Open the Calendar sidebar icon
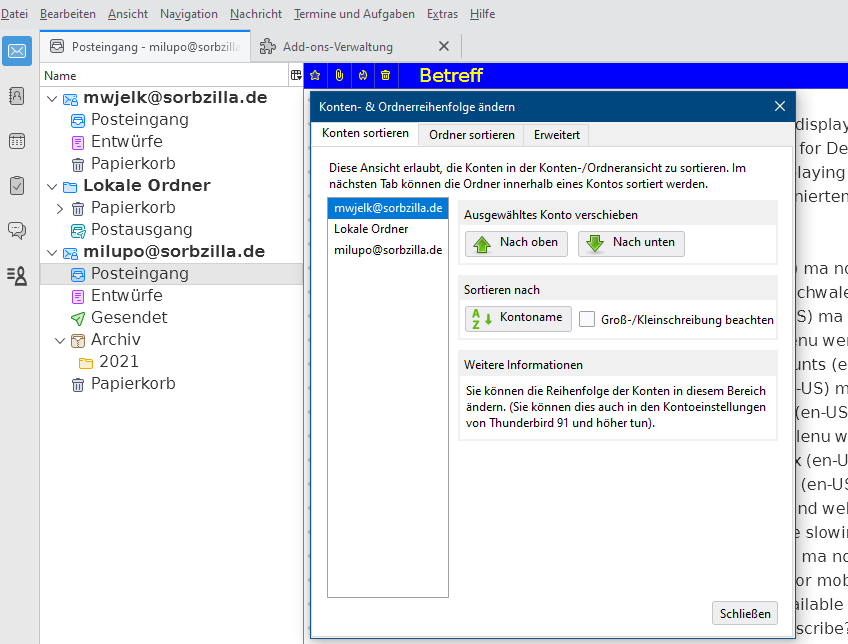 tap(17, 141)
